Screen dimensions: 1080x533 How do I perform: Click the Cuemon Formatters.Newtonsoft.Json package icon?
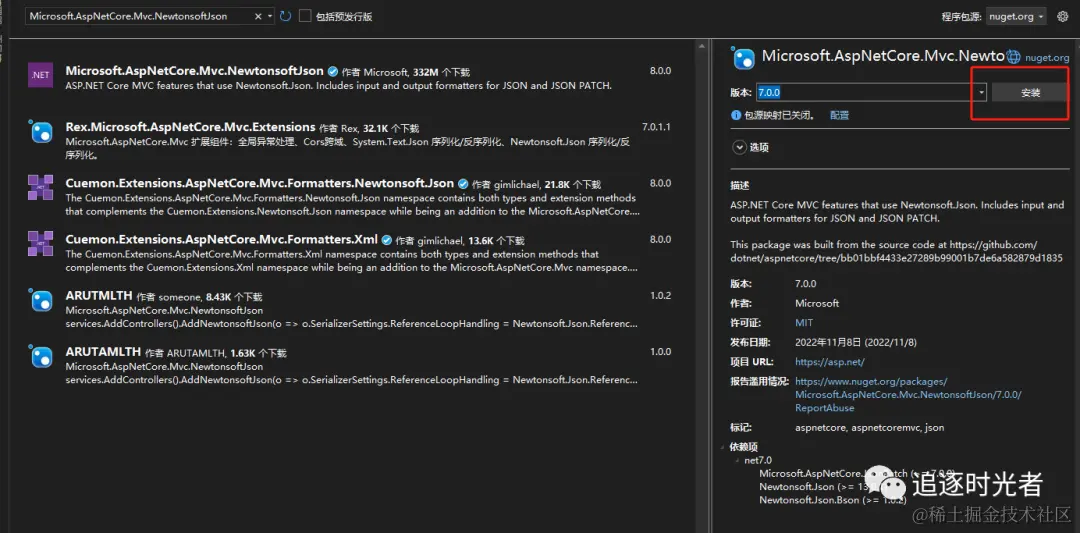click(x=40, y=187)
